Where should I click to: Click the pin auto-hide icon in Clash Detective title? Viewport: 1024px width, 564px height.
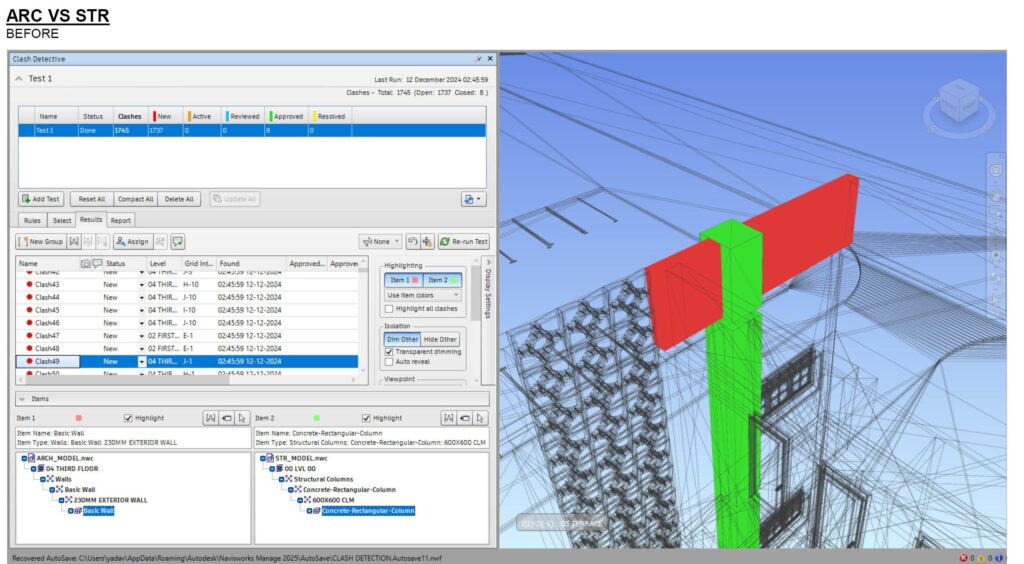click(478, 59)
